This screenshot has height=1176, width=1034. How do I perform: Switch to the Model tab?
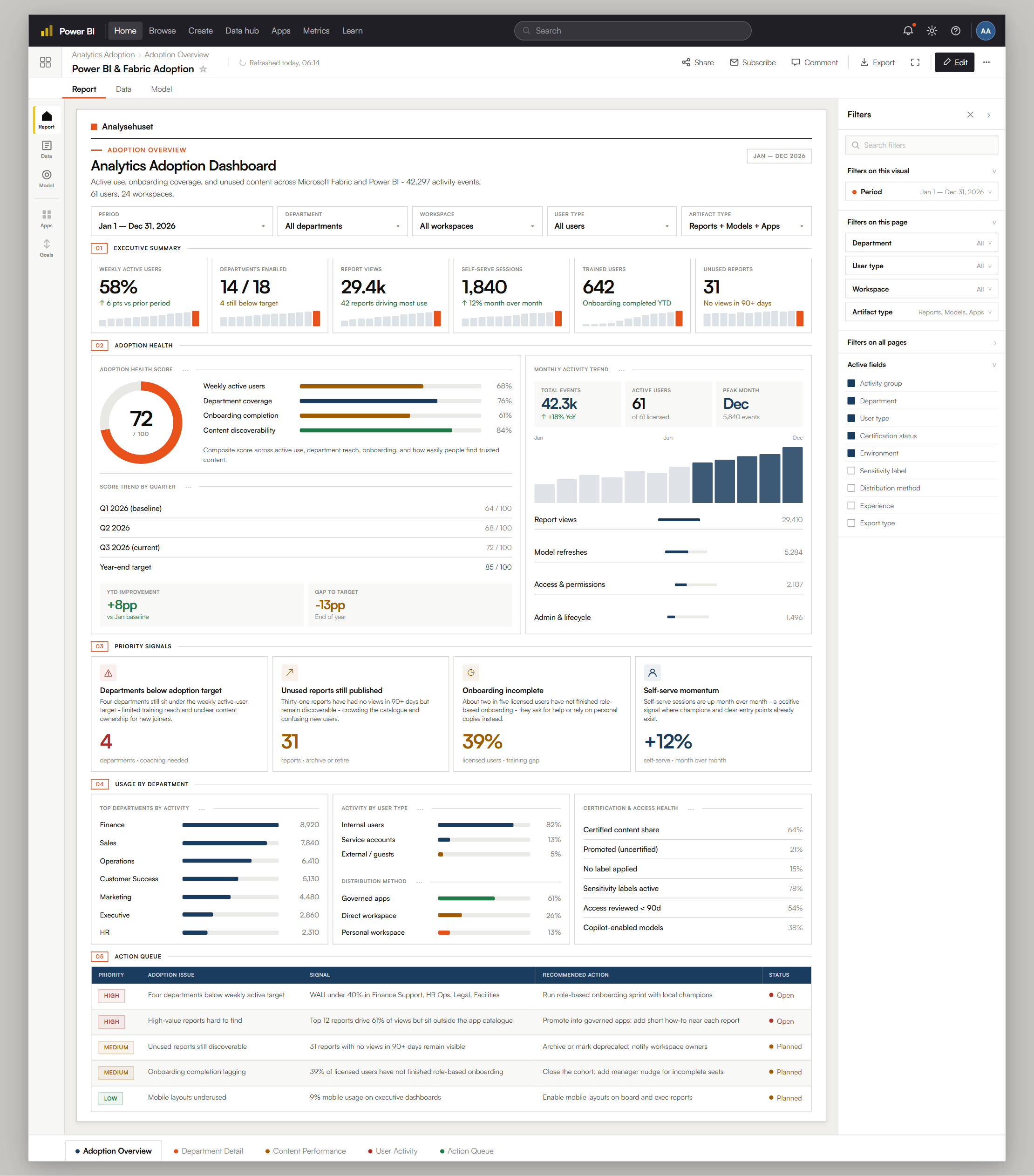(x=161, y=89)
